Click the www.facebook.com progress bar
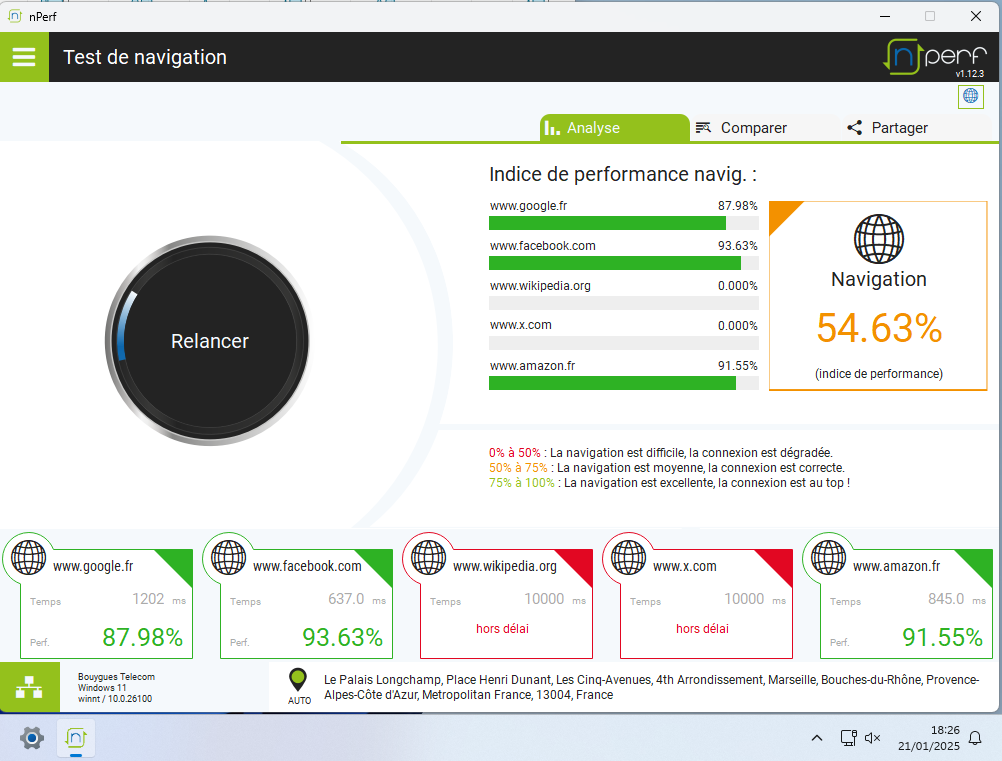 624,263
